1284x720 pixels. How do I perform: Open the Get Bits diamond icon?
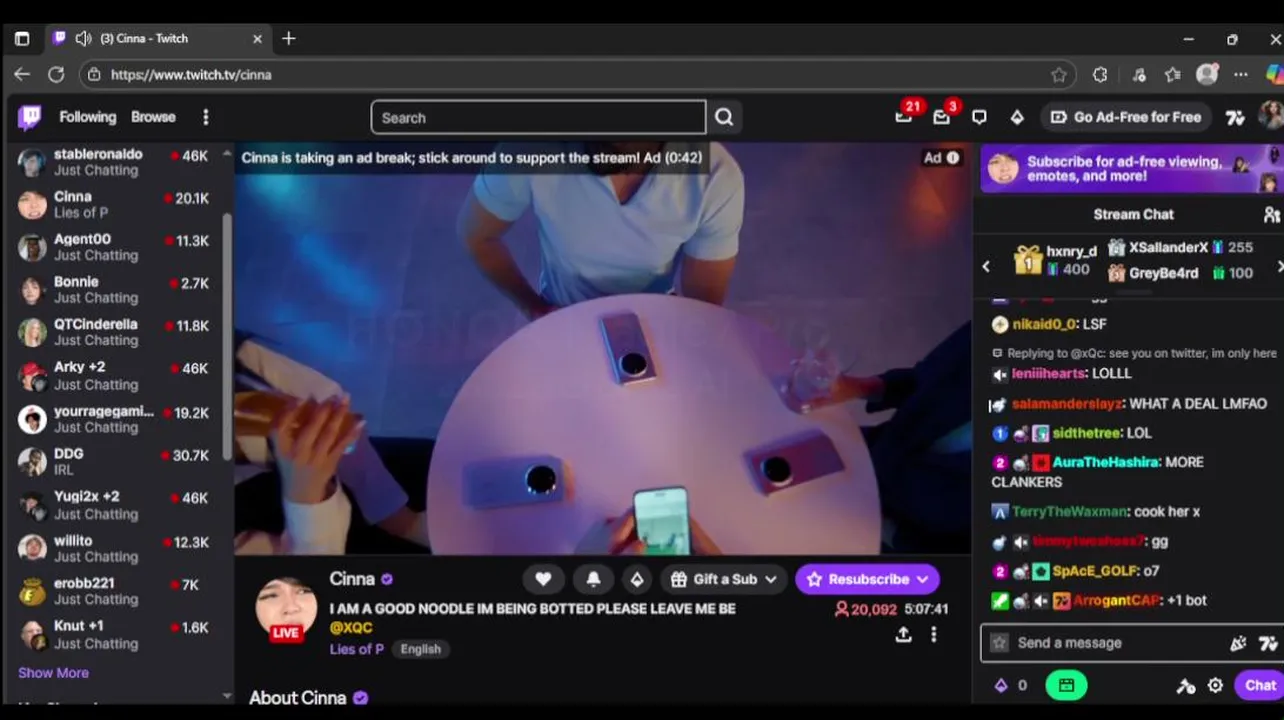(1017, 117)
